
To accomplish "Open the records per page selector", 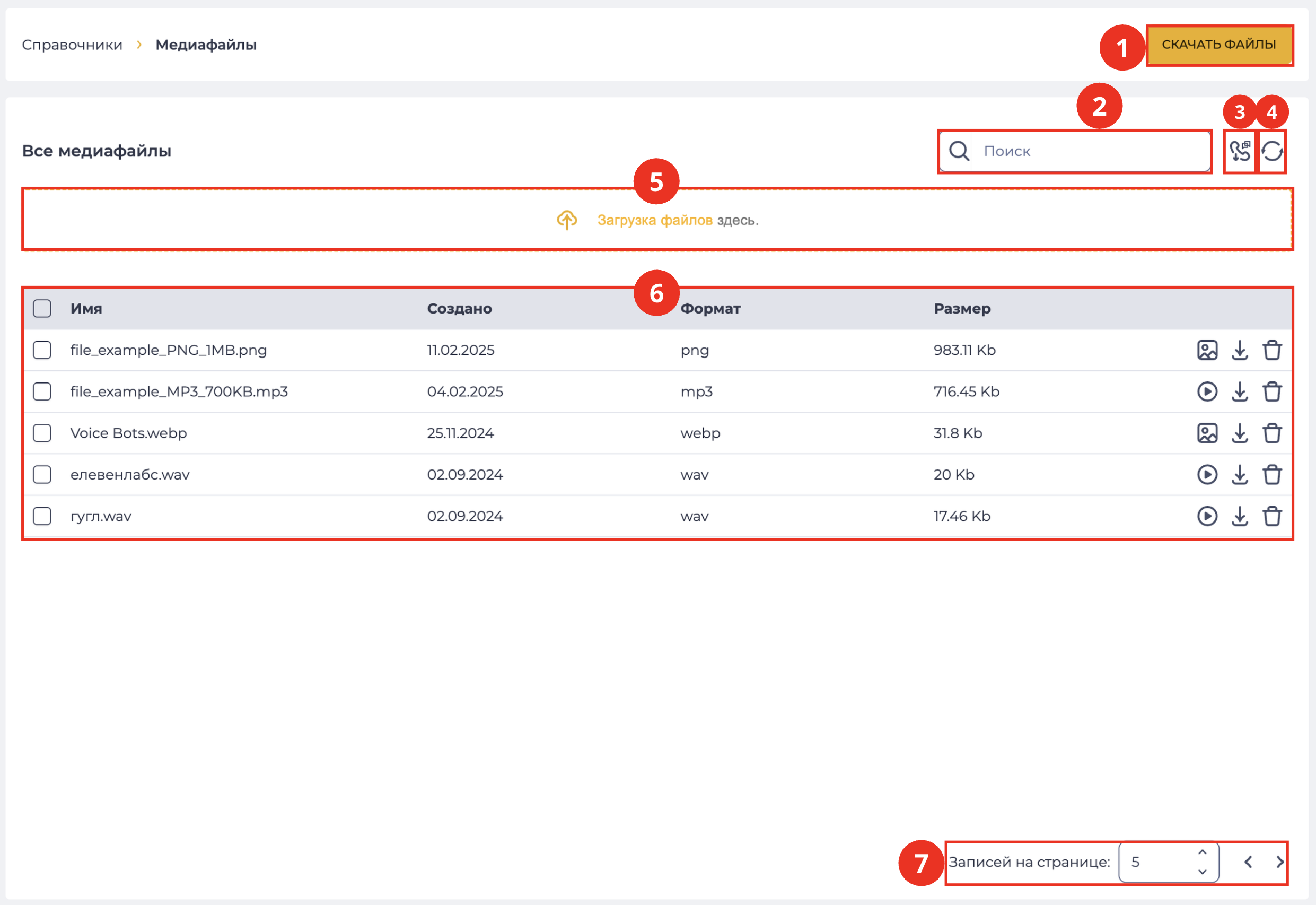I will 1168,862.
